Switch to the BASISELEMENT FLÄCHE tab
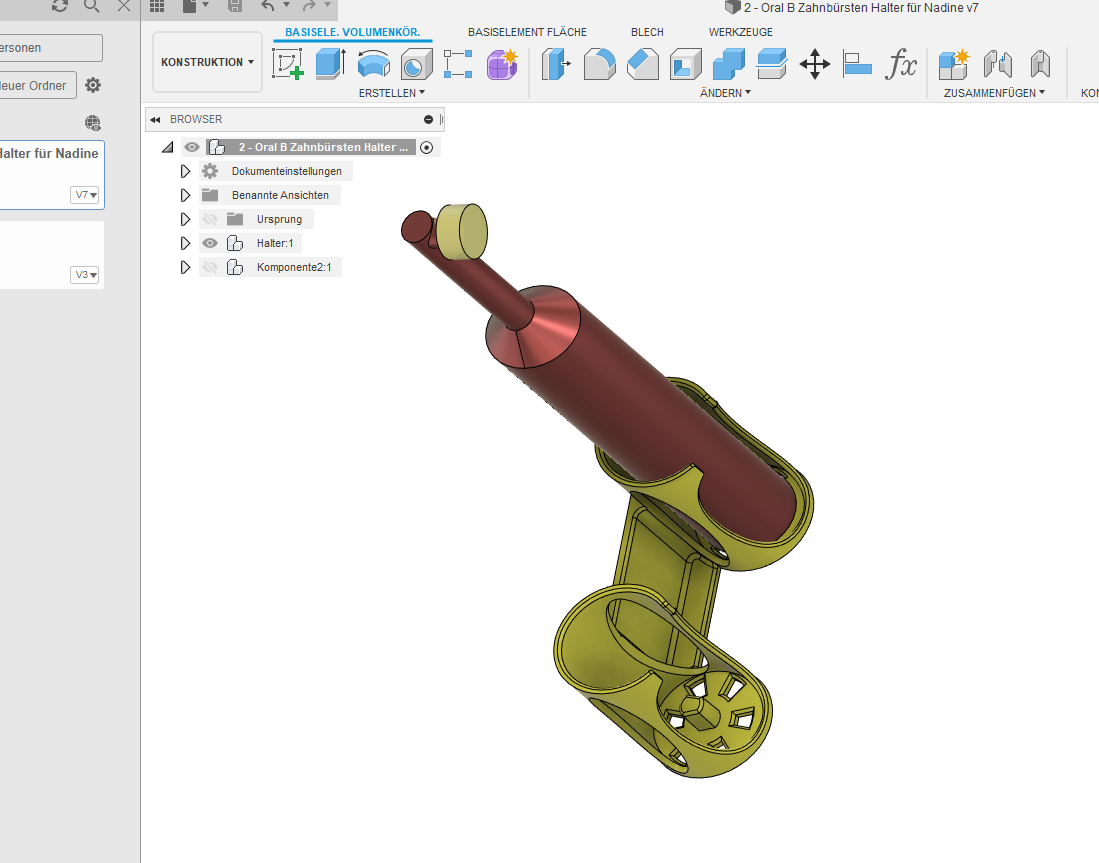This screenshot has width=1099, height=863. point(527,32)
